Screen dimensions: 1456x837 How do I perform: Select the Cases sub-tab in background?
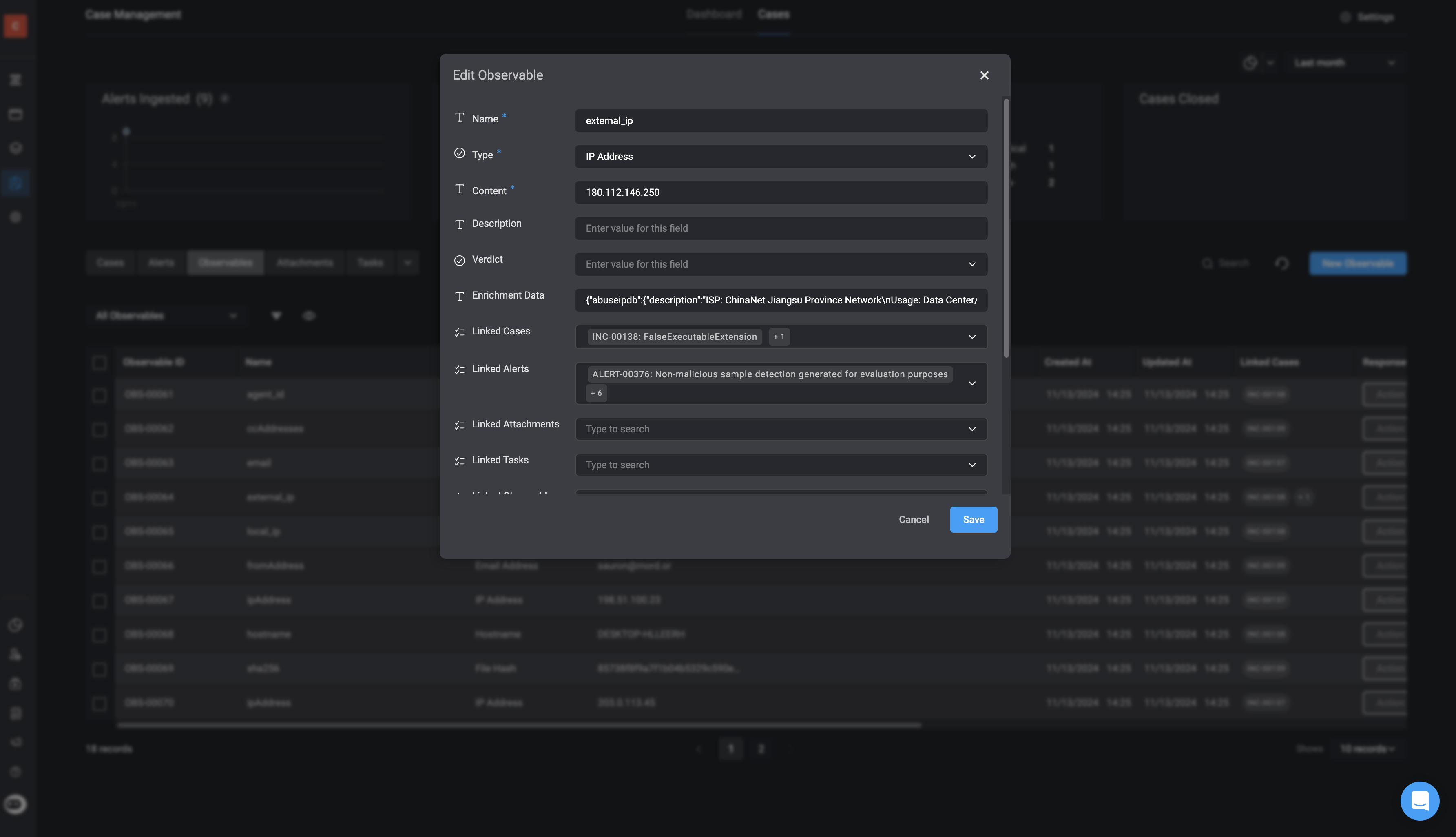(x=111, y=263)
